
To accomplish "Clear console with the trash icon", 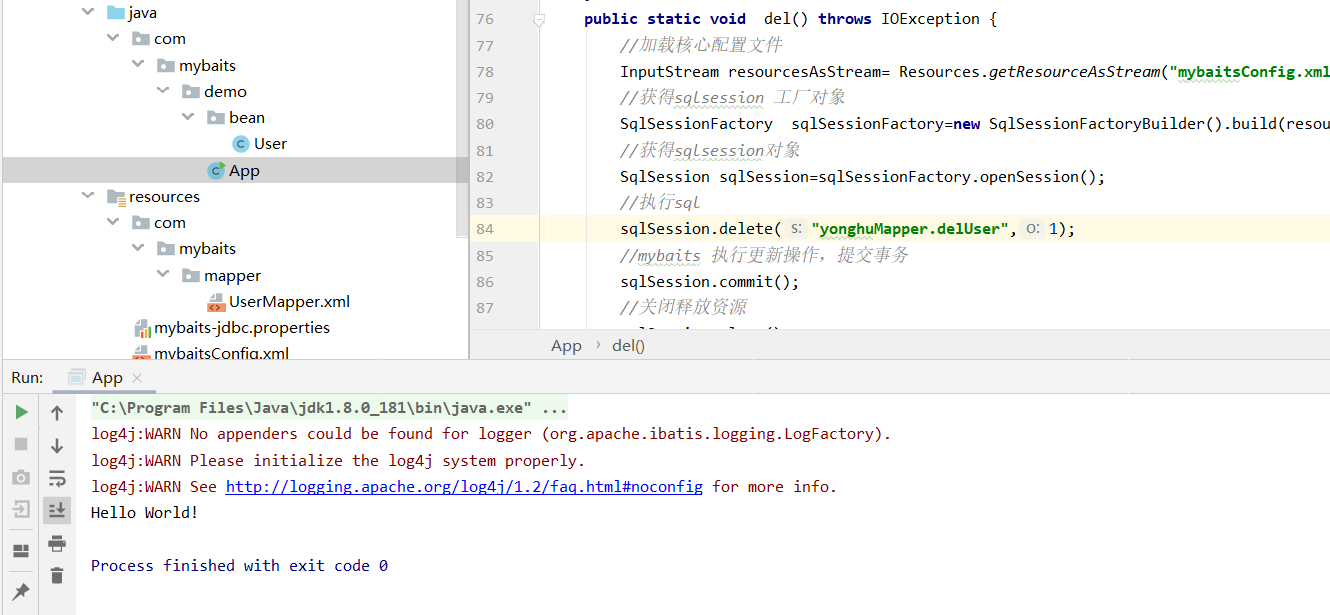I will coord(57,575).
